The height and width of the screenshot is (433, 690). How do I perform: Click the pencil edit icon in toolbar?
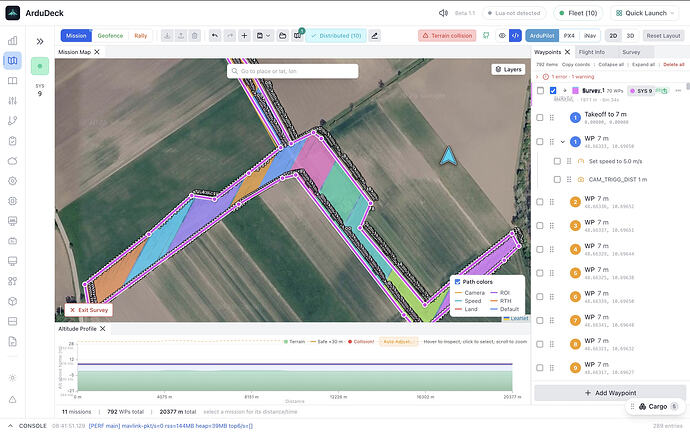(x=374, y=36)
